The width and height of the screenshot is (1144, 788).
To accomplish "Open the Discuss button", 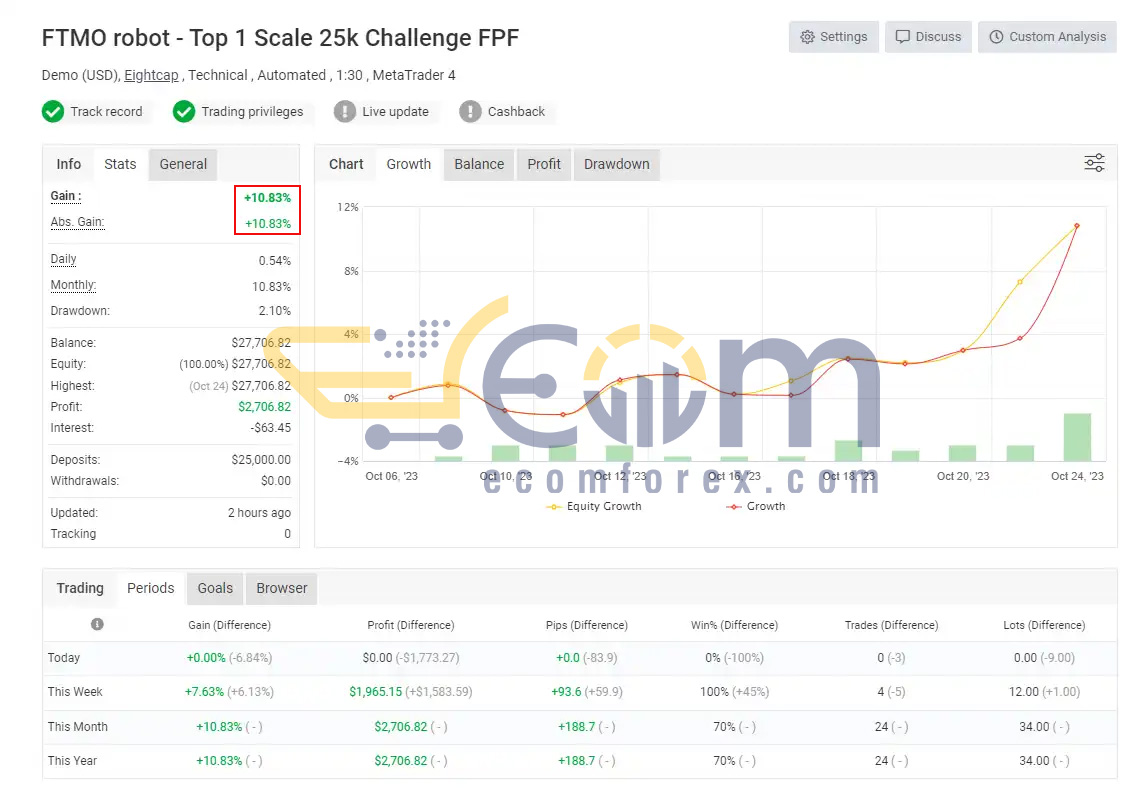I will pyautogui.click(x=928, y=36).
